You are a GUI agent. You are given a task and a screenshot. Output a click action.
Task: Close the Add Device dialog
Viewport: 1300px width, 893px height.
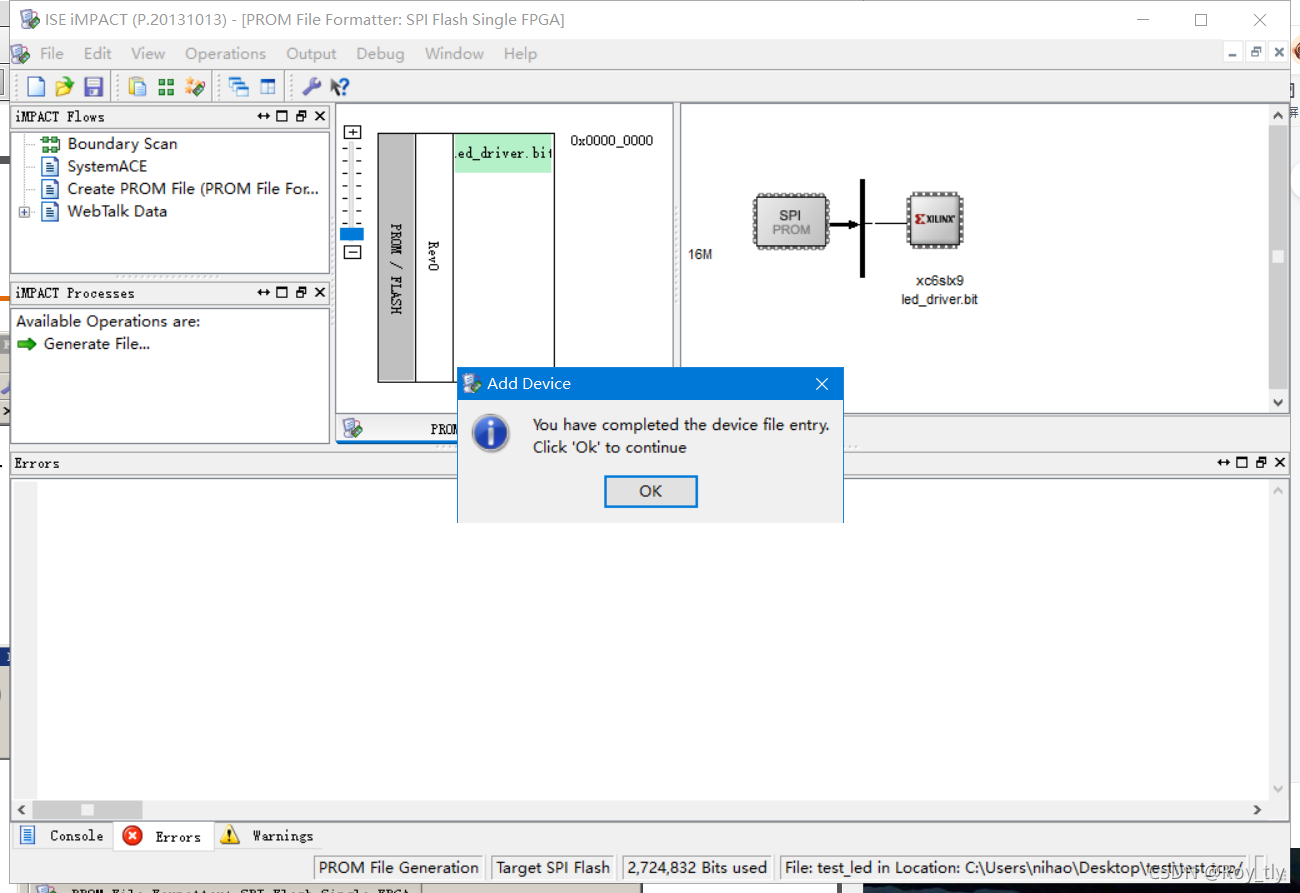[821, 384]
